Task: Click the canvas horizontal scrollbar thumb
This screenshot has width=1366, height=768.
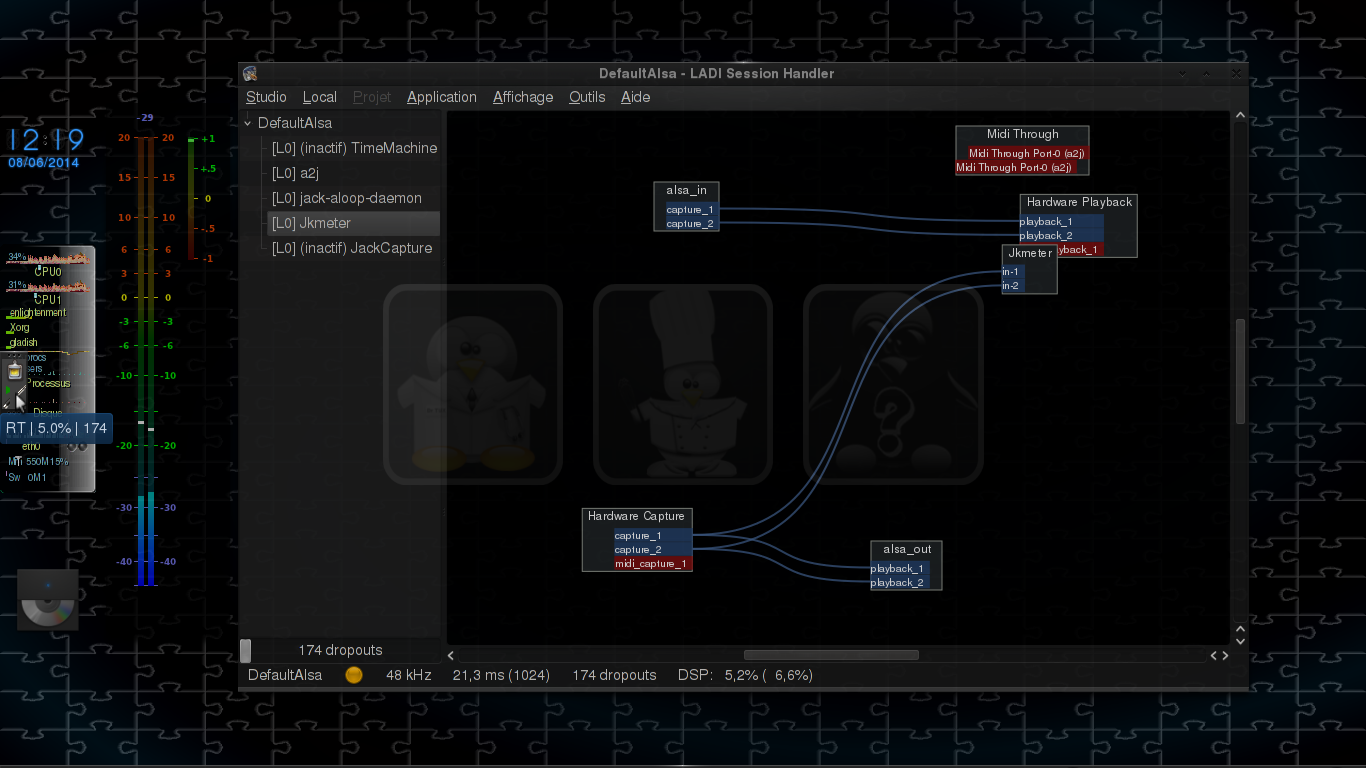Action: point(831,655)
